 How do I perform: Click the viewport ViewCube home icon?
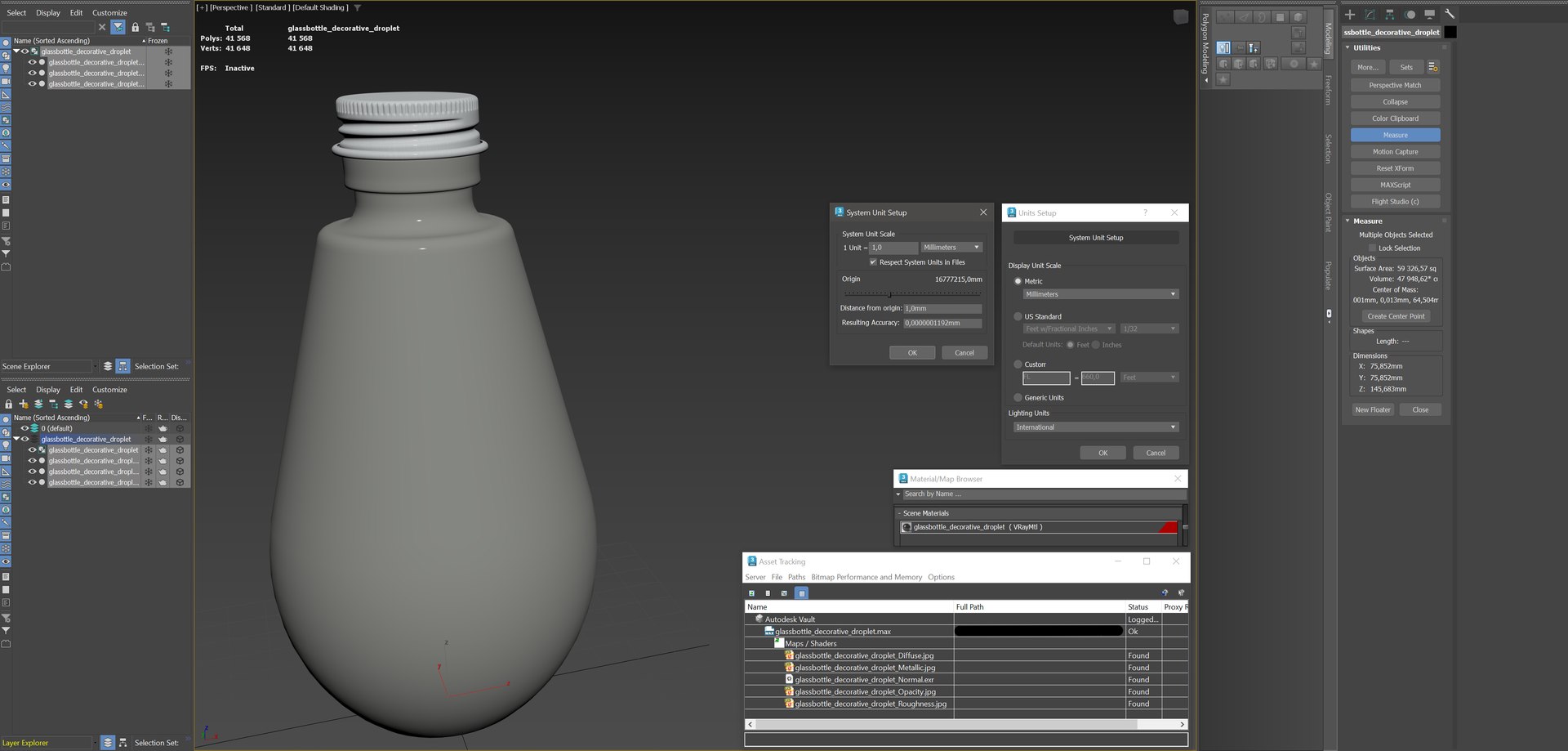1180,16
